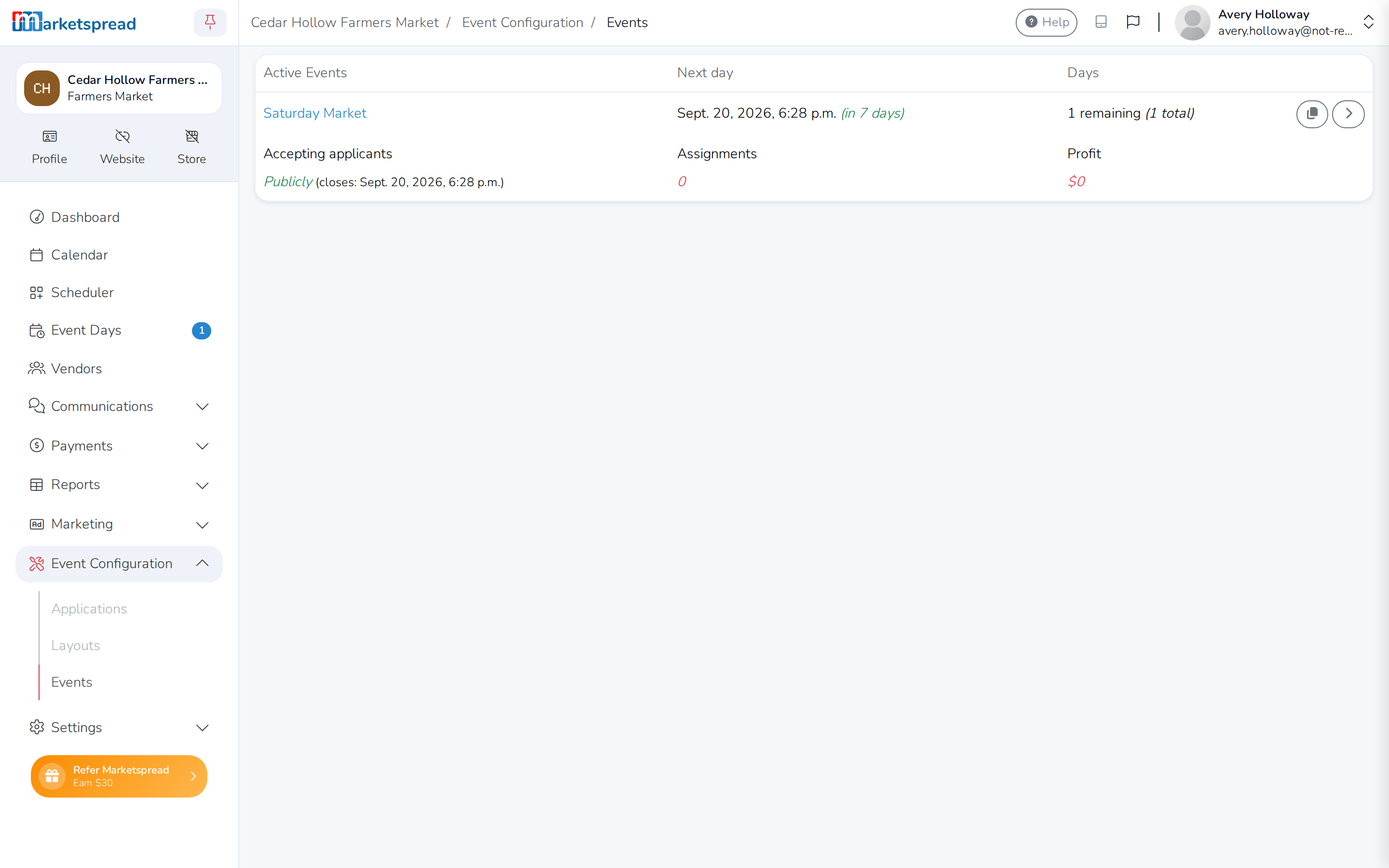Image resolution: width=1389 pixels, height=868 pixels.
Task: Click the Event Configuration breadcrumb
Action: click(522, 22)
